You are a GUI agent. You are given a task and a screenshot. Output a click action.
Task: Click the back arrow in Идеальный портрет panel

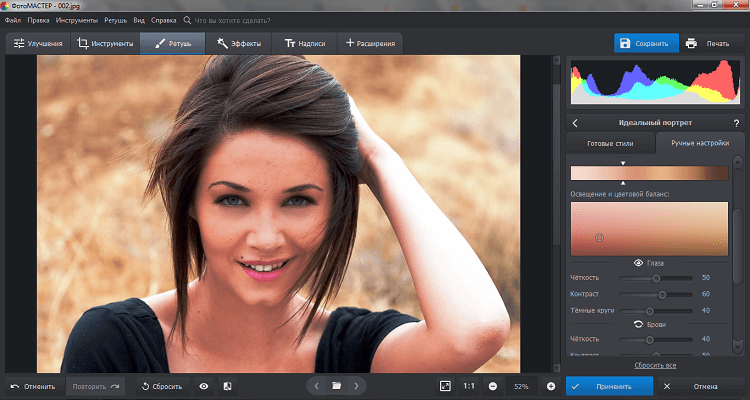click(576, 123)
